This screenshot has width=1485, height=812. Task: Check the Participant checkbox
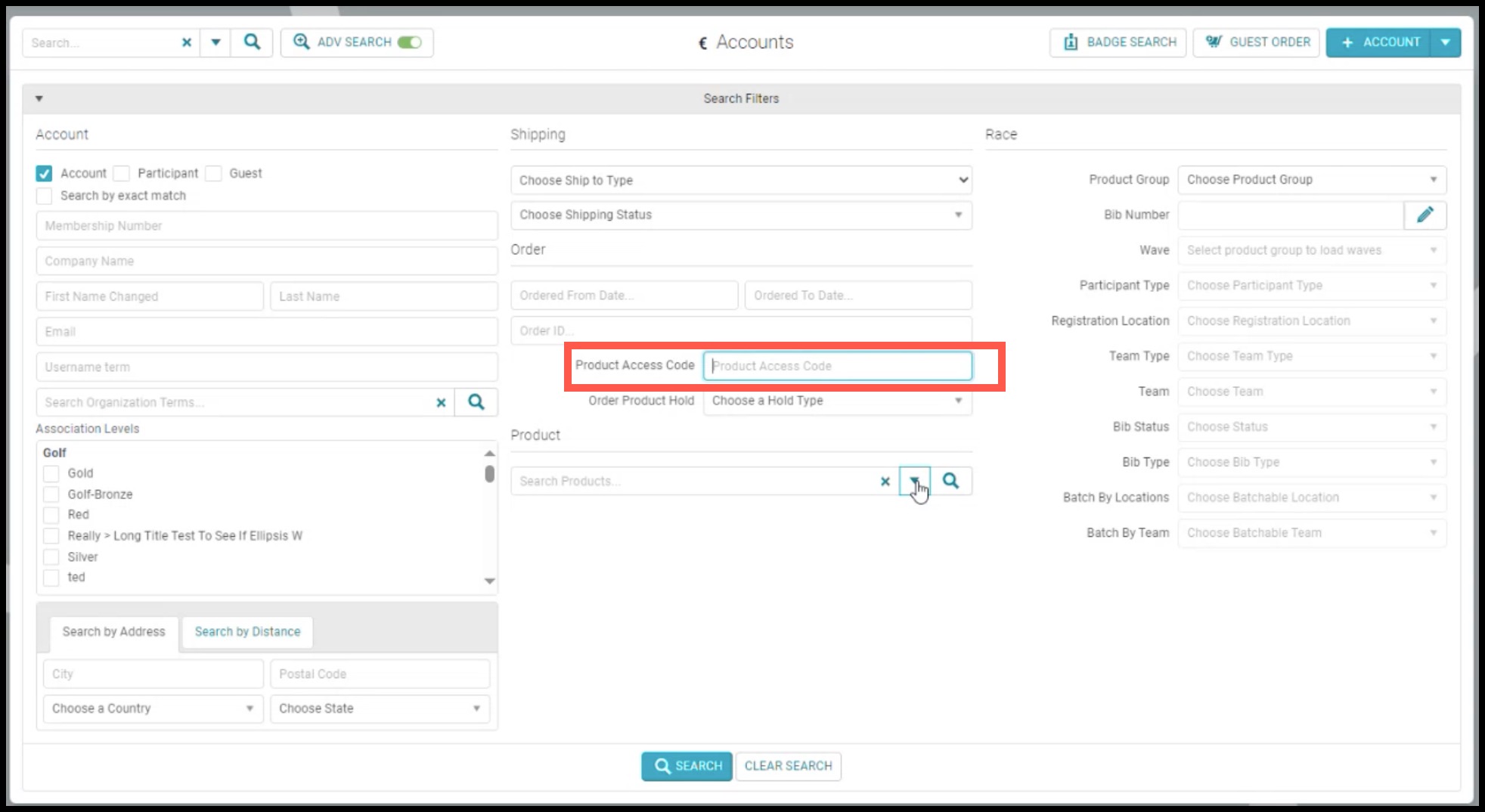121,173
